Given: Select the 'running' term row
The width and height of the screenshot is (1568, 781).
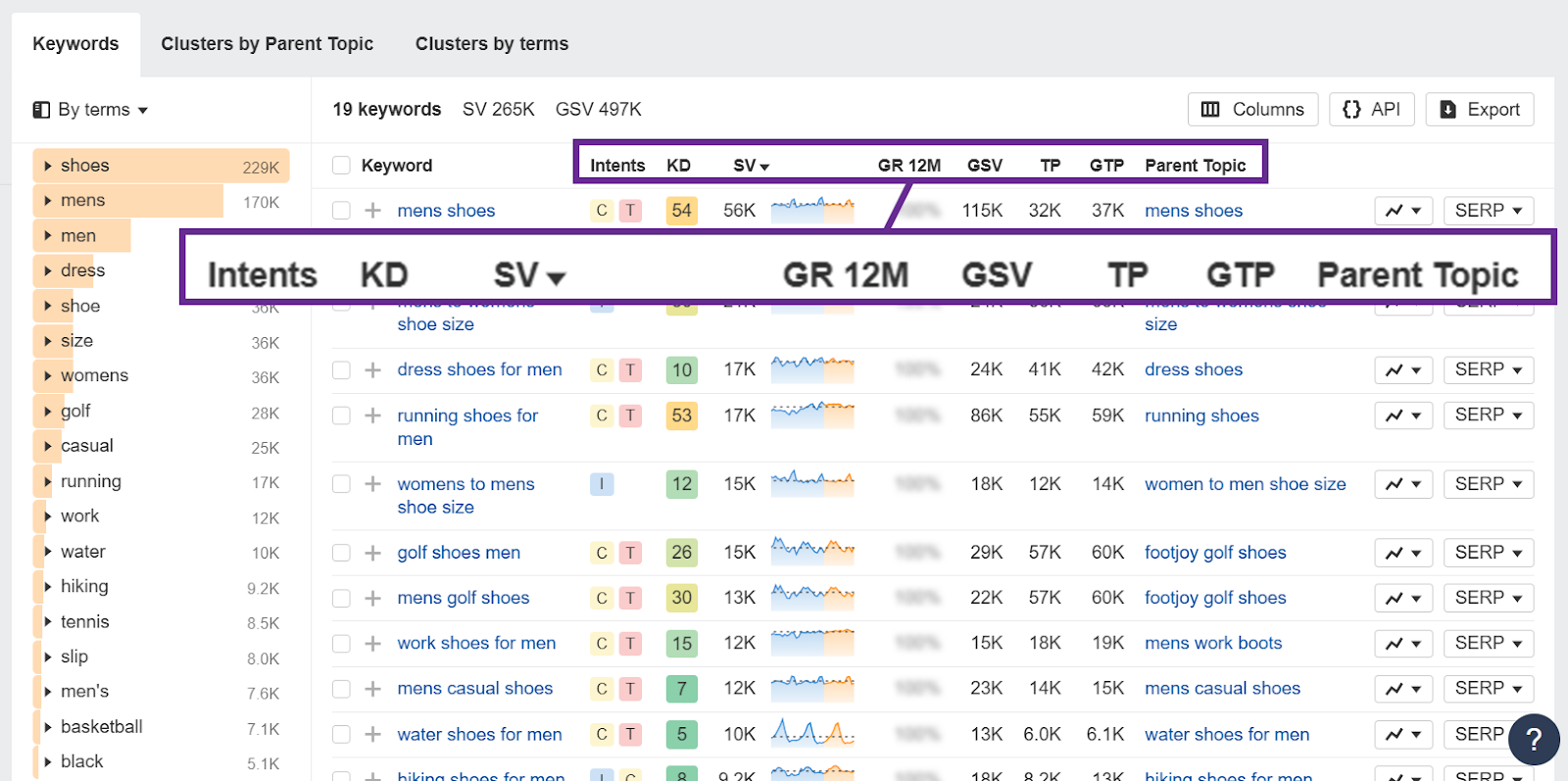Looking at the screenshot, I should coord(161,482).
